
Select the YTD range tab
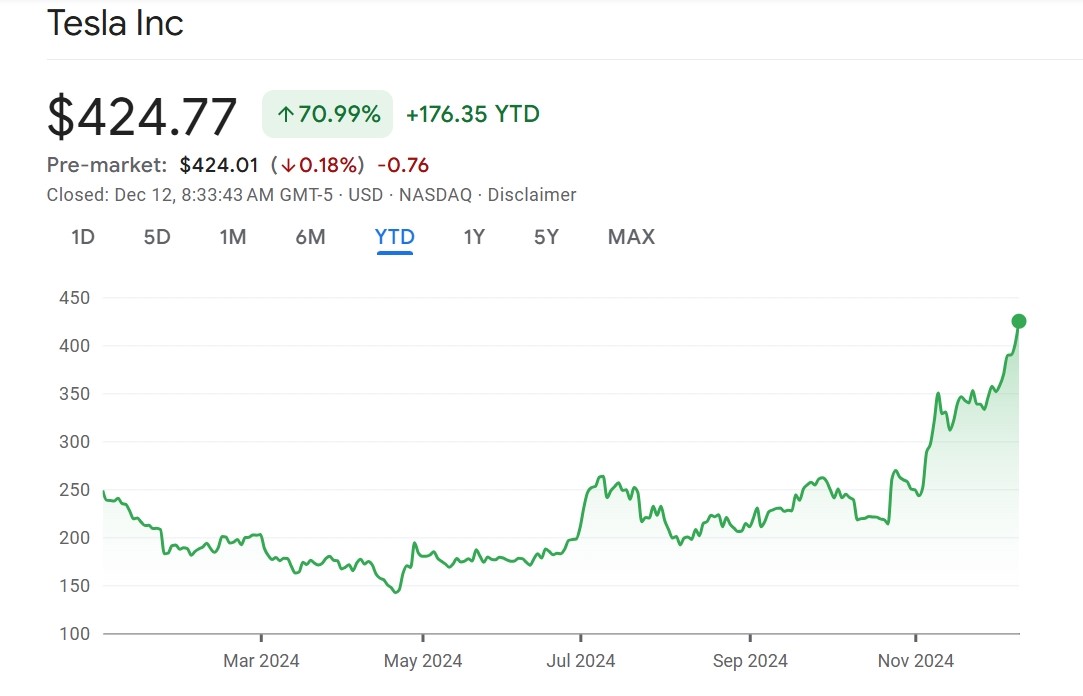(394, 237)
